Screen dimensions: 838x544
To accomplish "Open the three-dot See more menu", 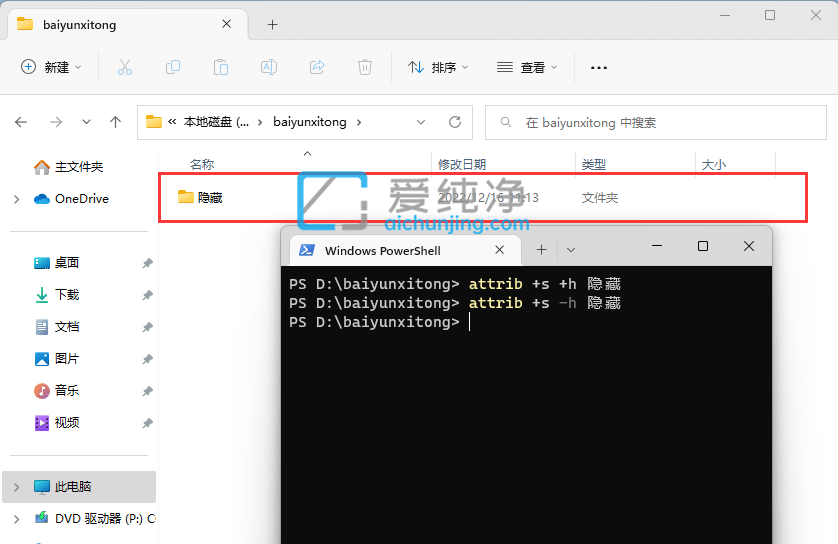I will (x=599, y=68).
